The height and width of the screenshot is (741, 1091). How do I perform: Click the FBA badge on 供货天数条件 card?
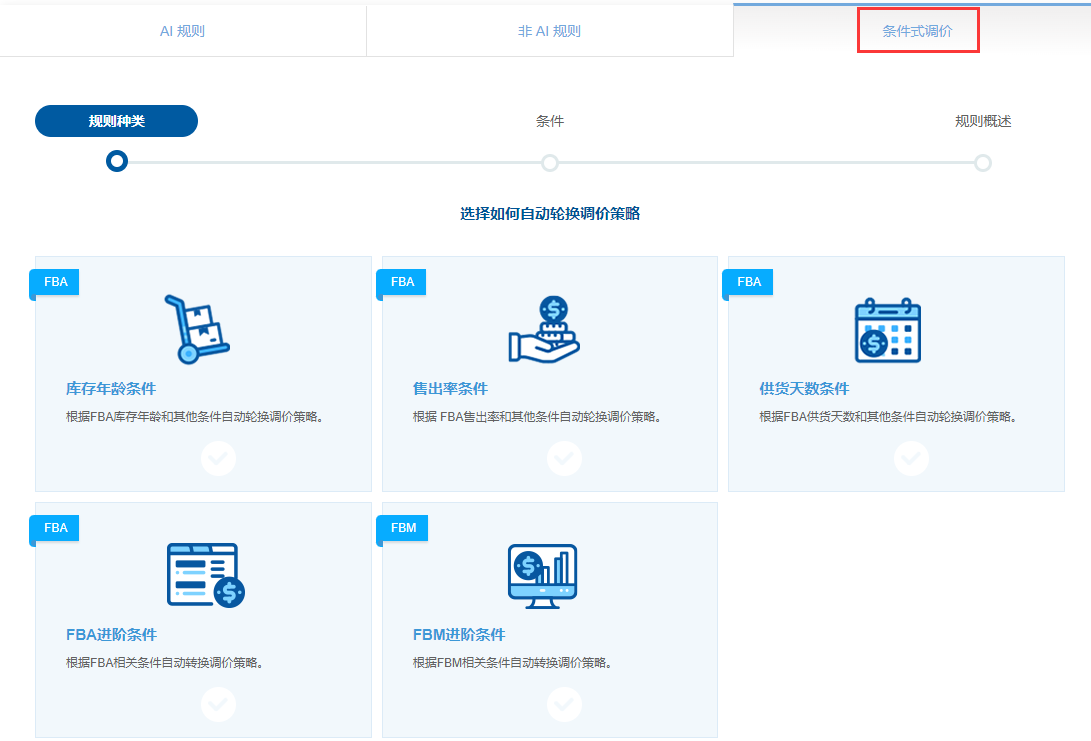tap(749, 282)
